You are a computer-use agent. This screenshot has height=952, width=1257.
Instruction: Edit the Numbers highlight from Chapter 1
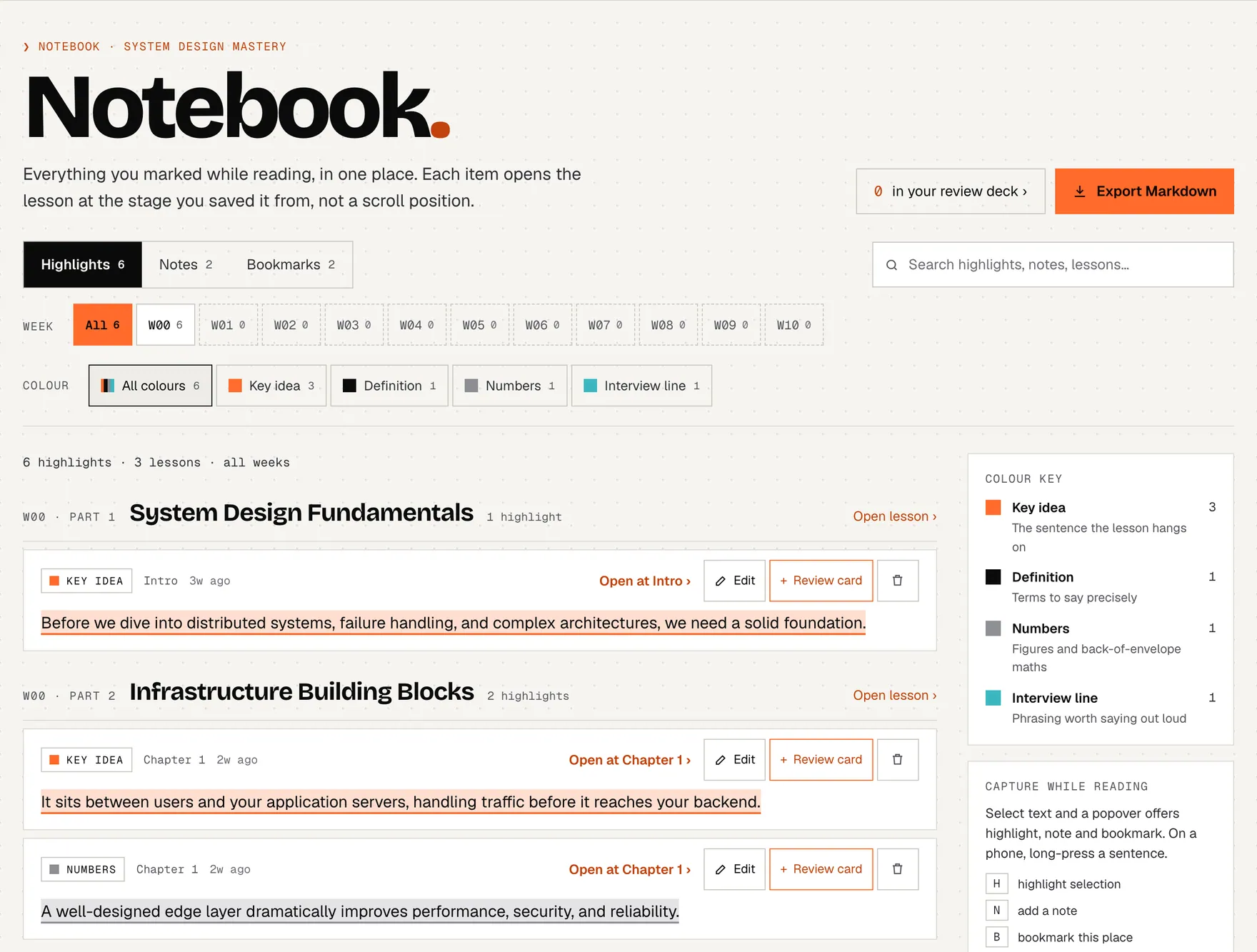click(734, 869)
